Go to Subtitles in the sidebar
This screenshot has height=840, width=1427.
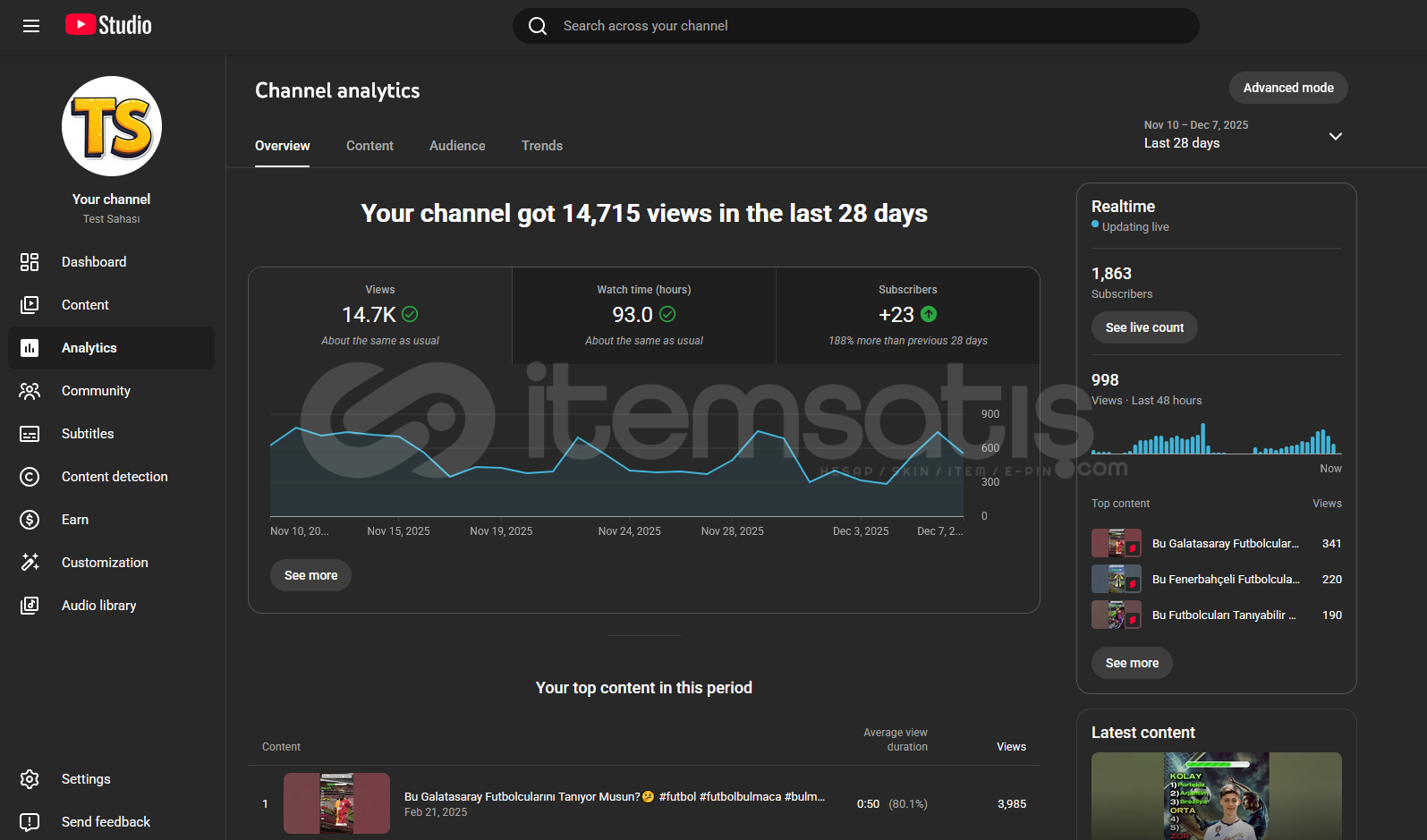pos(88,434)
